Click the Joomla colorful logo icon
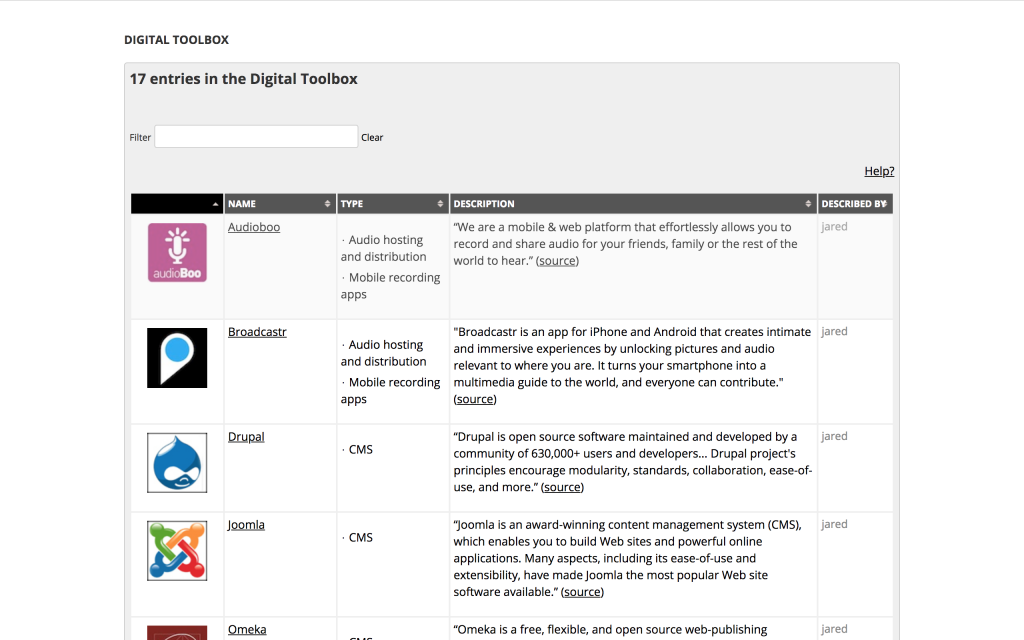Image resolution: width=1024 pixels, height=640 pixels. click(x=177, y=551)
